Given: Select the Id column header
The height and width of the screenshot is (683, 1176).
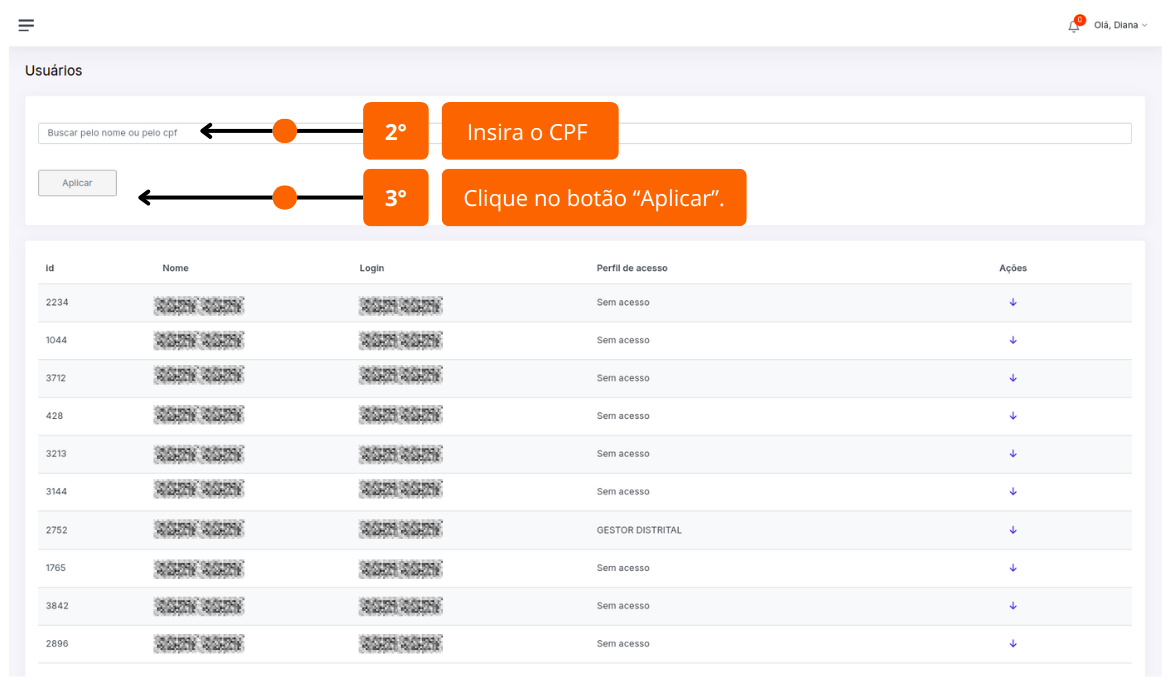Looking at the screenshot, I should click(50, 268).
